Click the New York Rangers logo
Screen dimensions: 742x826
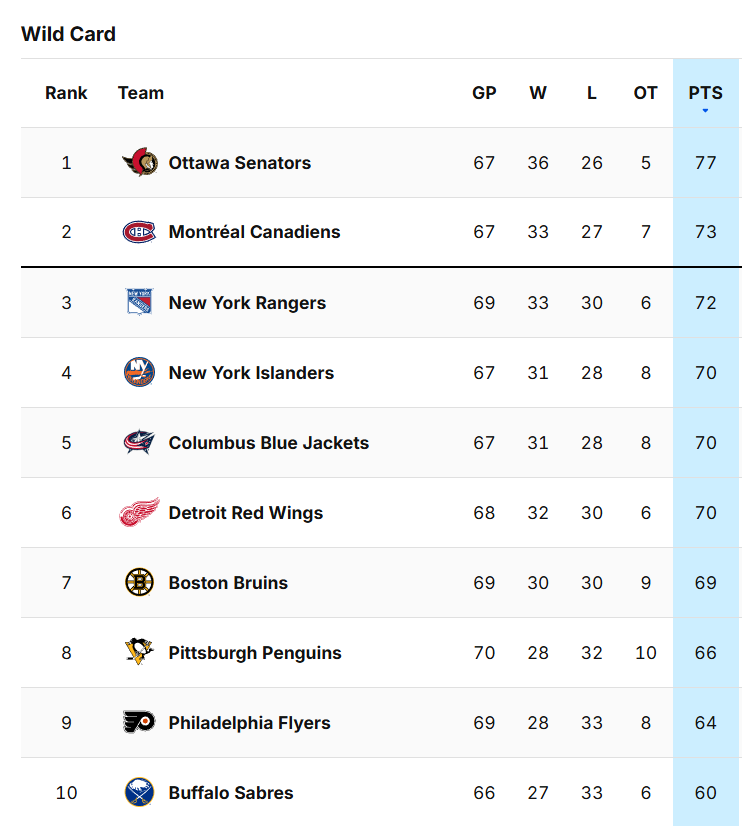[x=140, y=302]
